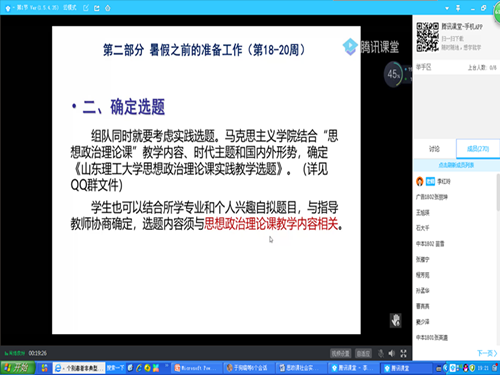This screenshot has height=375, width=500.
Task: Click the raise-hand icon on slide
Action: [x=396, y=321]
